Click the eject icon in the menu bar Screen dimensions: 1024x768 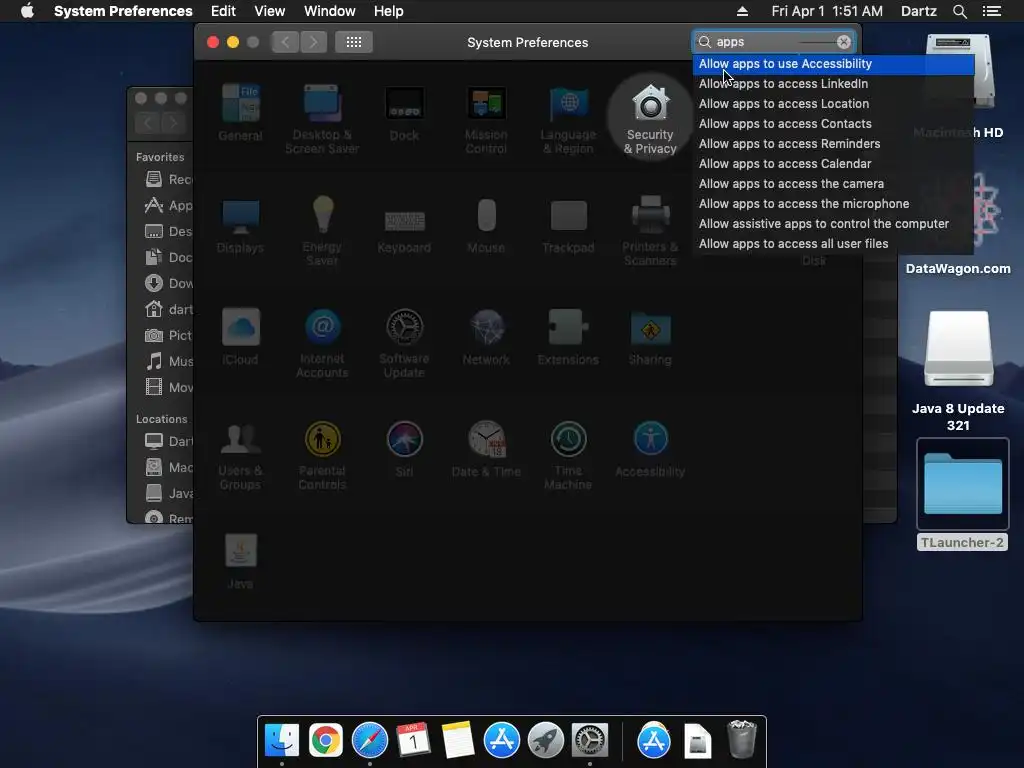click(x=742, y=11)
